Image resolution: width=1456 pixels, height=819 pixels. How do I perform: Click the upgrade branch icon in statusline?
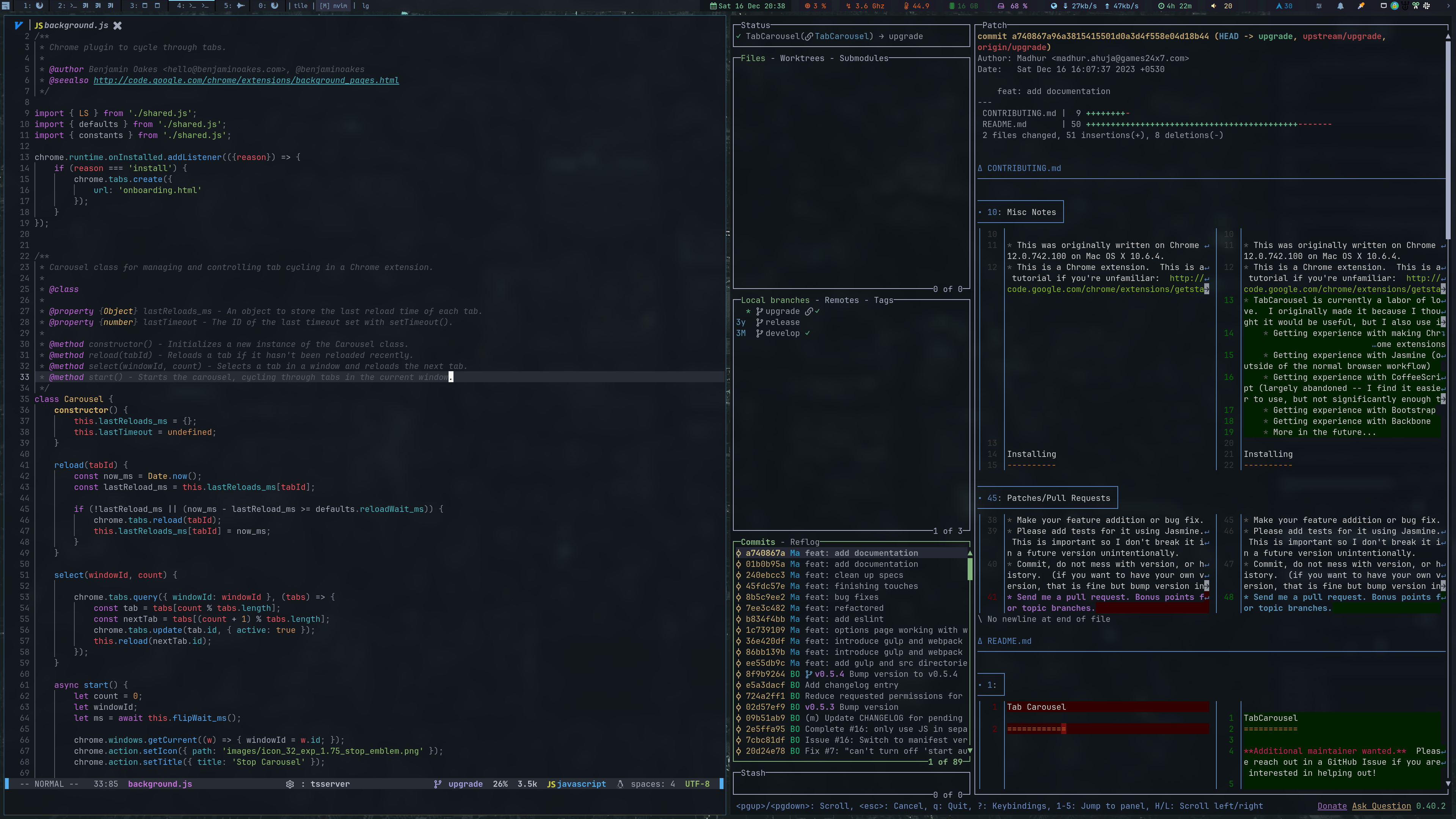tap(438, 784)
